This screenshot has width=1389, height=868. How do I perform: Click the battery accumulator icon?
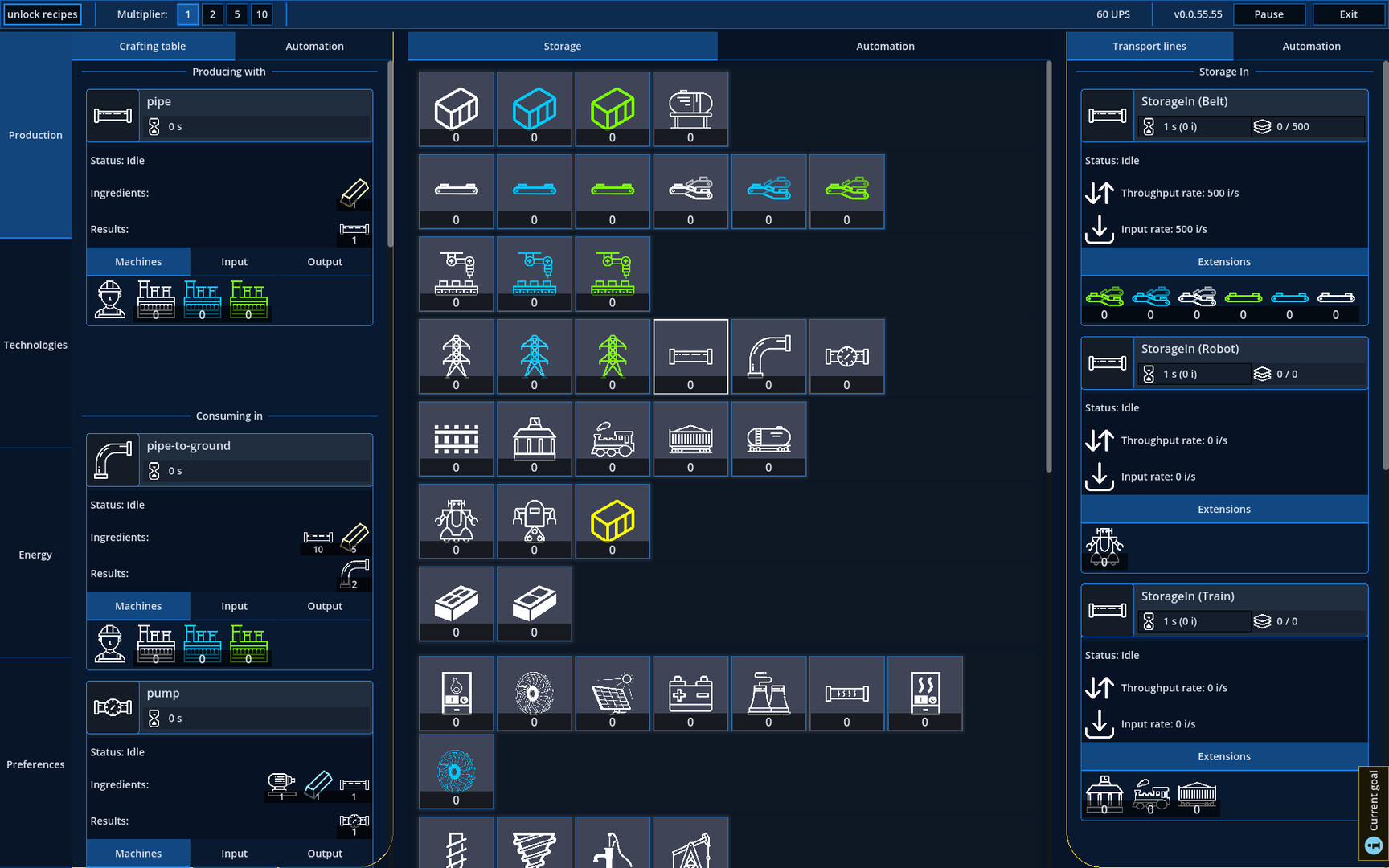(690, 693)
